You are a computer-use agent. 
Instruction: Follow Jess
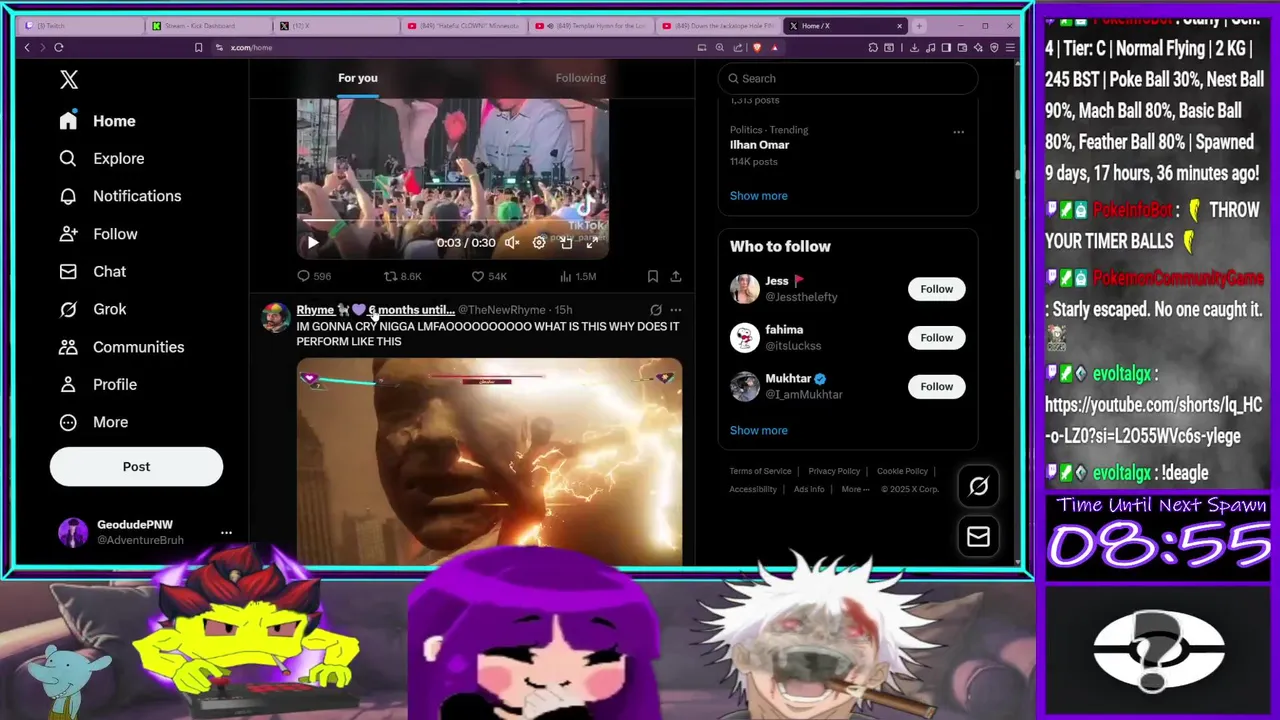tap(936, 289)
